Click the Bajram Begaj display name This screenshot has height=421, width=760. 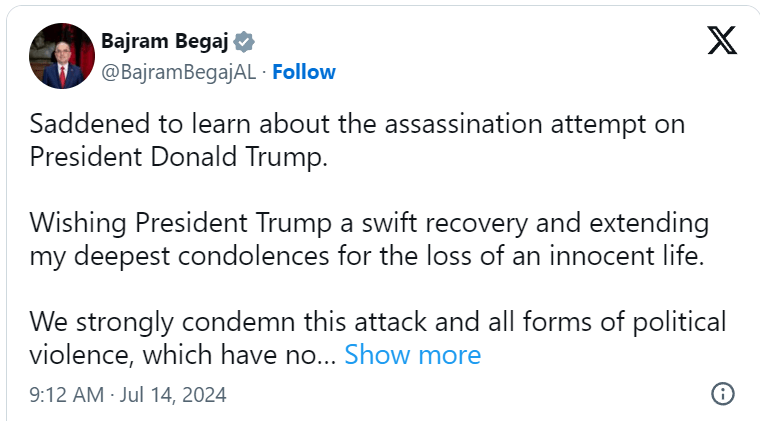click(164, 42)
